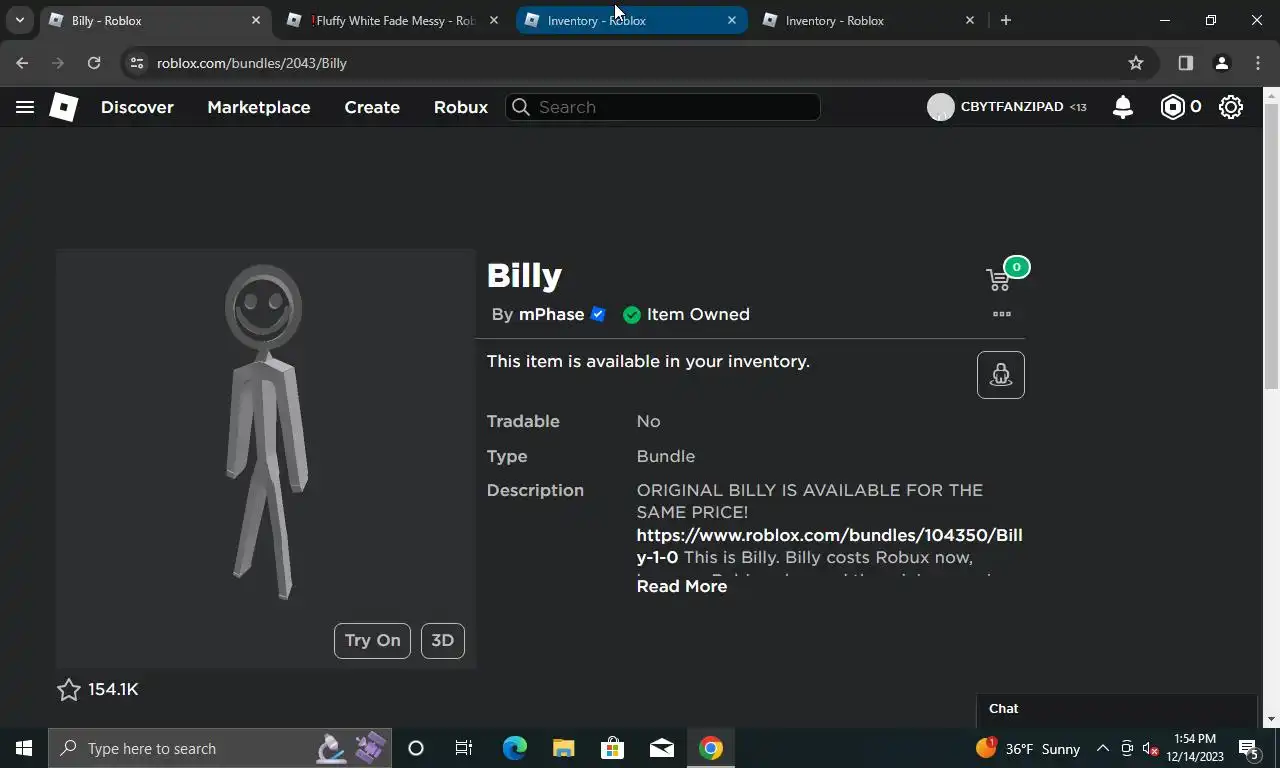Open the original Billy bundle URL link

pos(829,546)
